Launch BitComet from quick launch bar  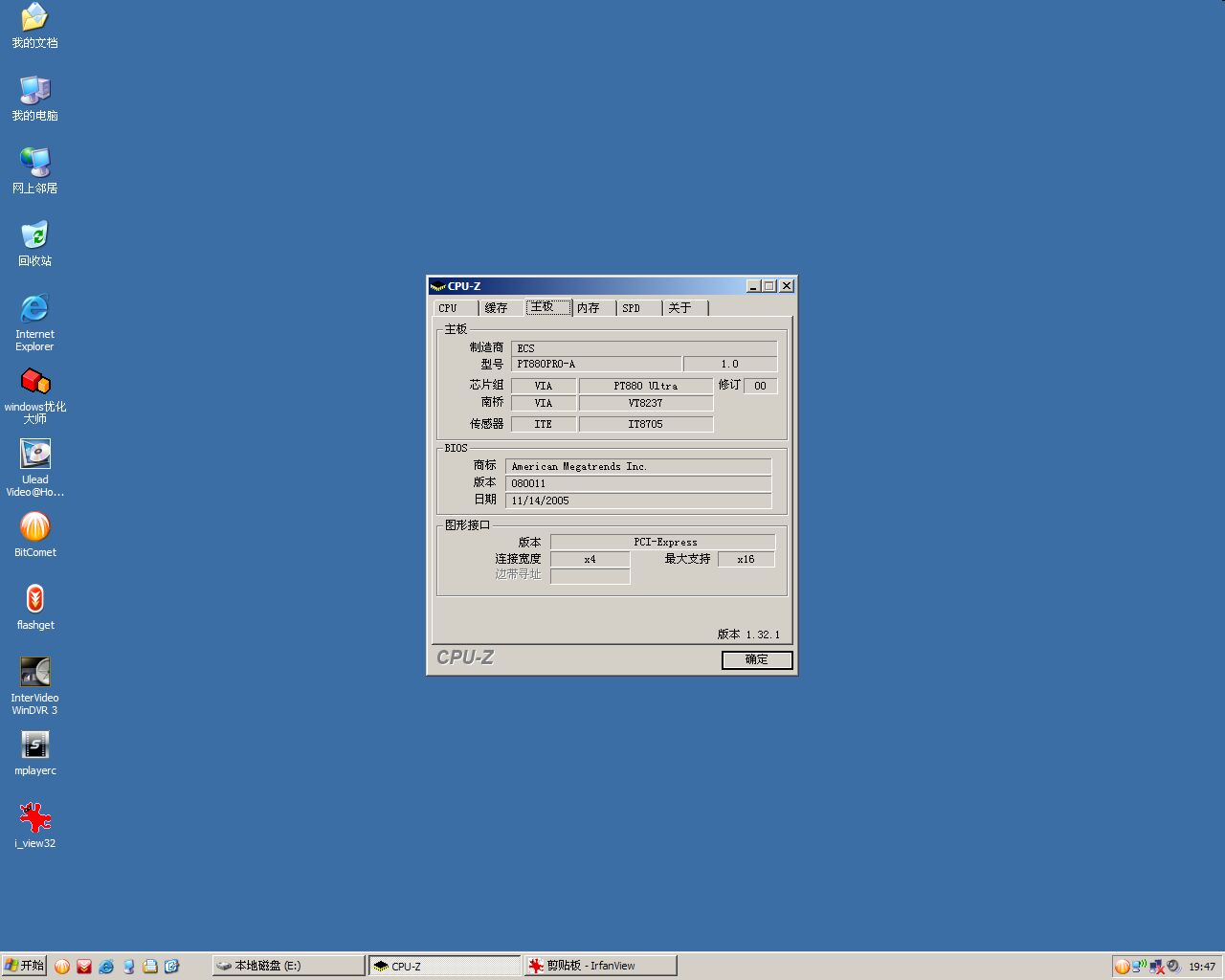pyautogui.click(x=62, y=967)
